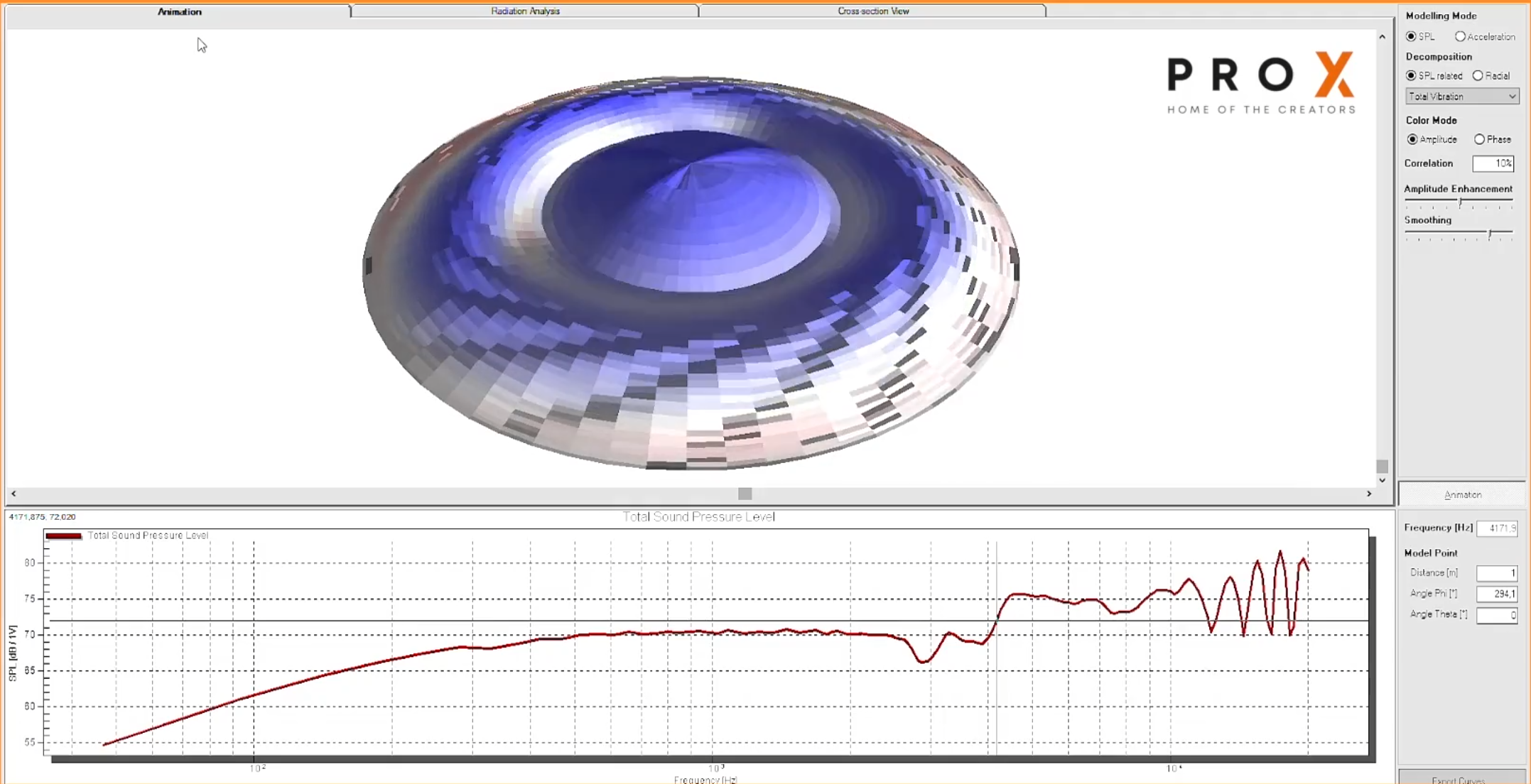1531x784 pixels.
Task: Click the Total Sound Pressure Level legend swatch
Action: pos(63,535)
